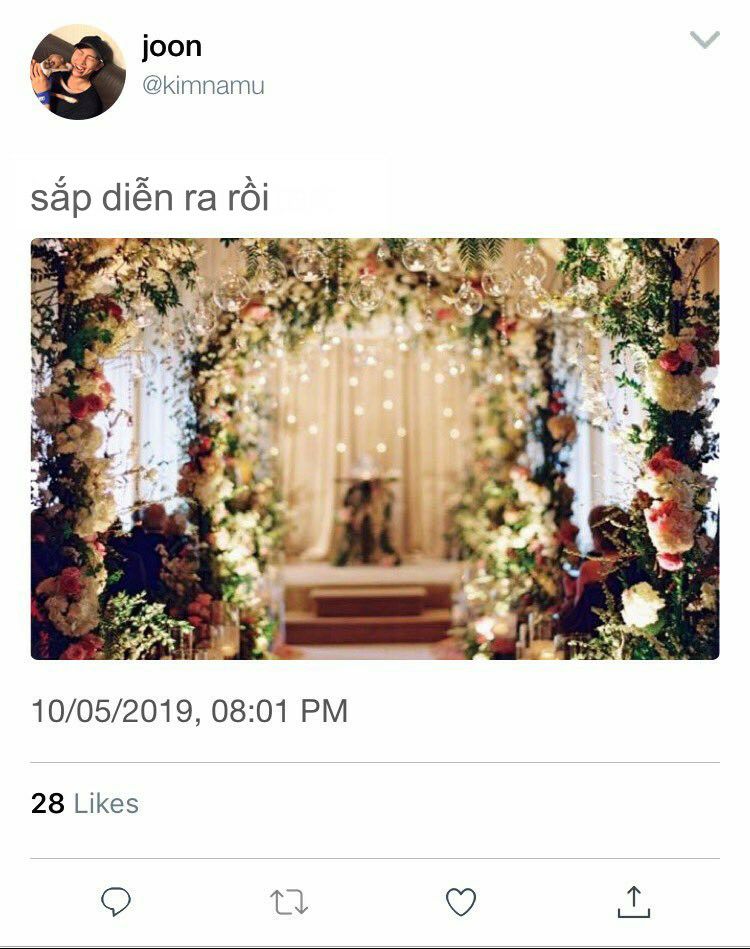The image size is (750, 949).
Task: Expand tweet options chevron menu
Action: tap(705, 40)
